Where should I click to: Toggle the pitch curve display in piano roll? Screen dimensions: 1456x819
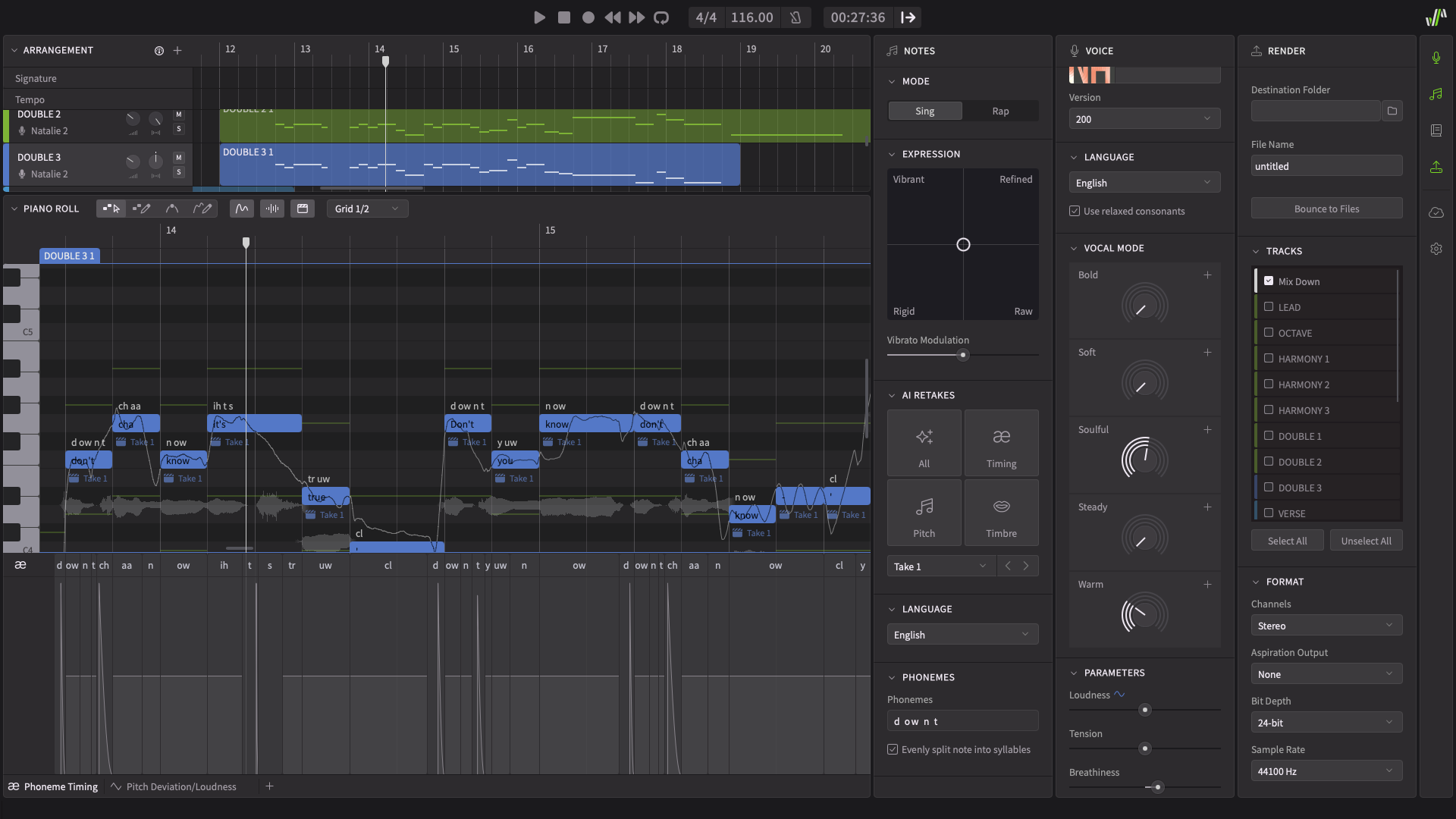[241, 209]
